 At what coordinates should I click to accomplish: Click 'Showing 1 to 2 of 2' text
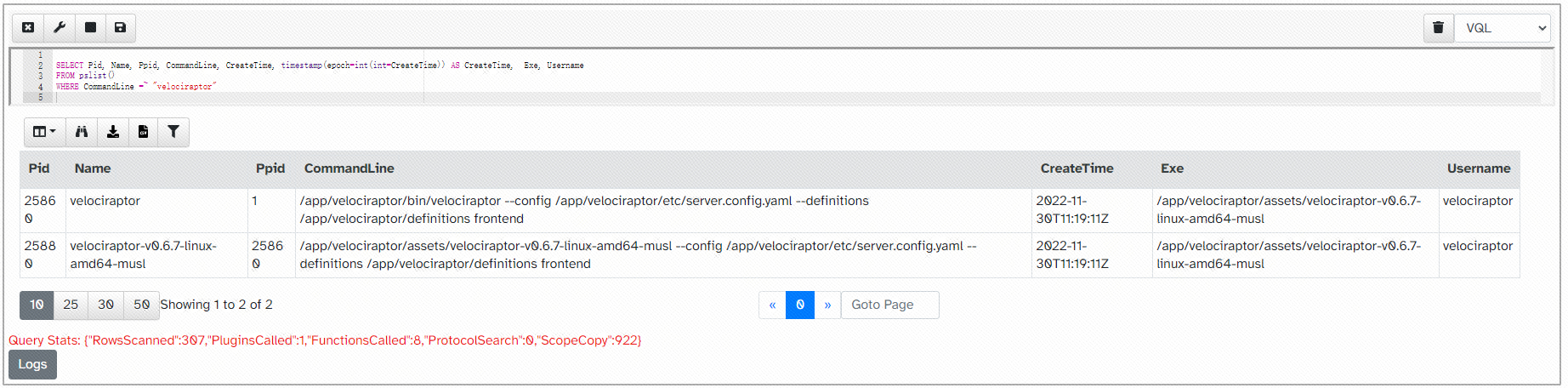[x=216, y=305]
